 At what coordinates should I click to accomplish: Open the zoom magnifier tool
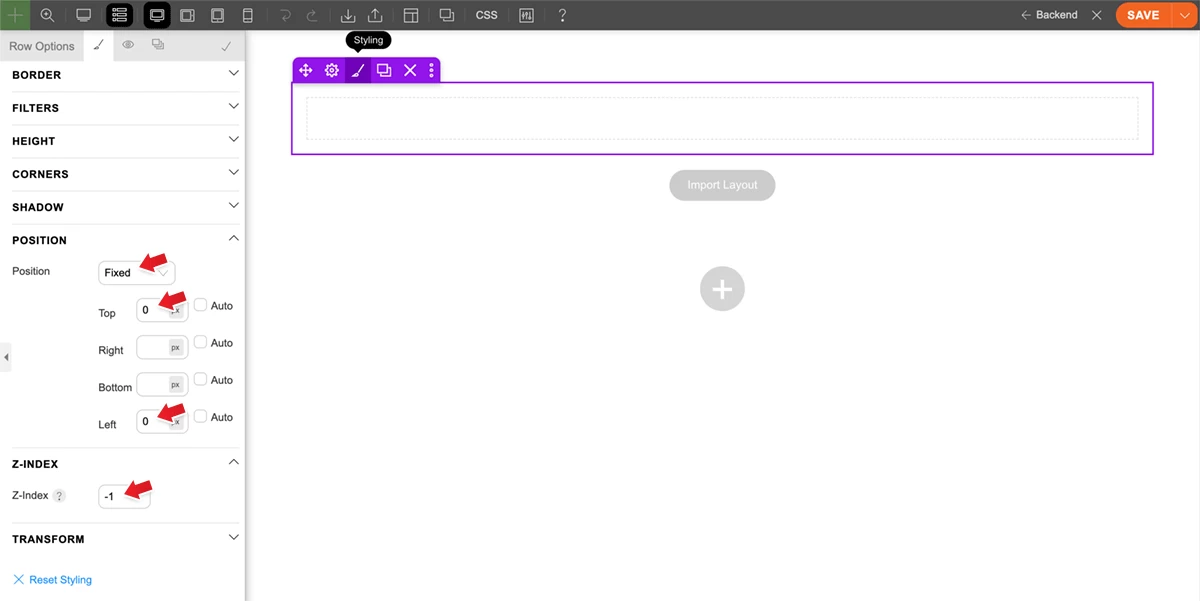point(47,15)
